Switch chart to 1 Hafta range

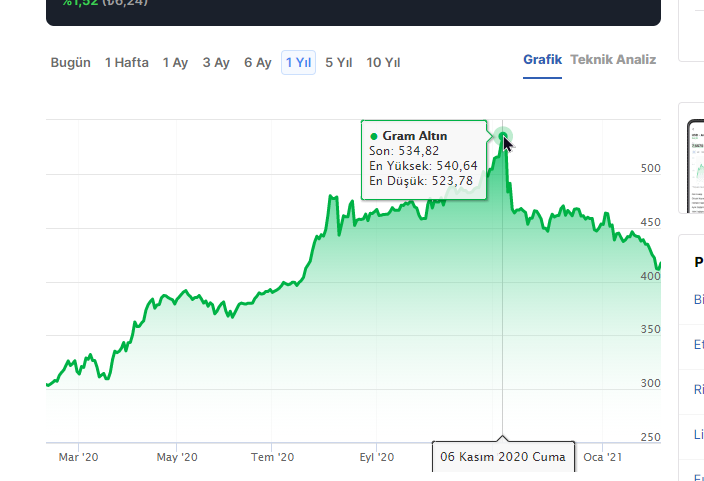tap(127, 63)
